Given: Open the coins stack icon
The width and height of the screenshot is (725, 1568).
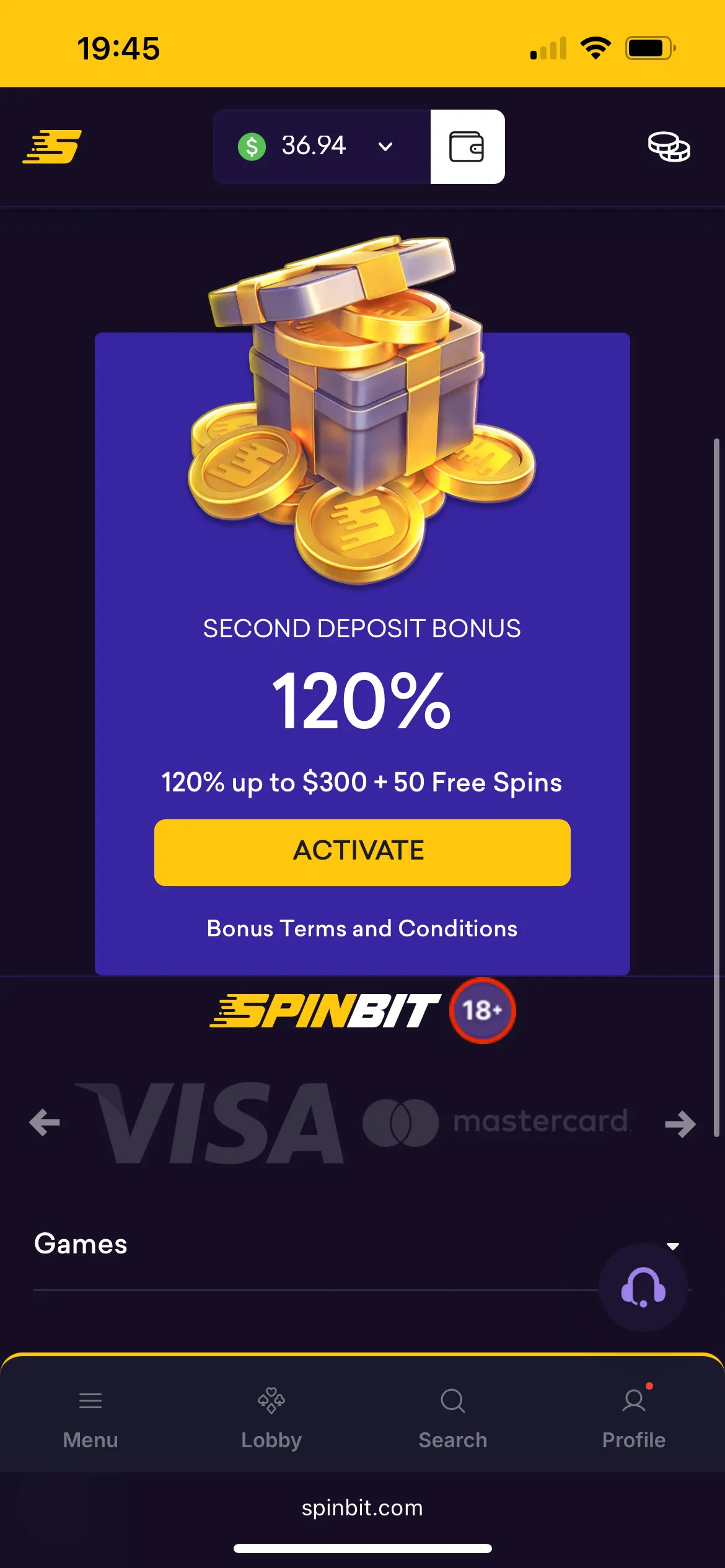Looking at the screenshot, I should click(669, 147).
